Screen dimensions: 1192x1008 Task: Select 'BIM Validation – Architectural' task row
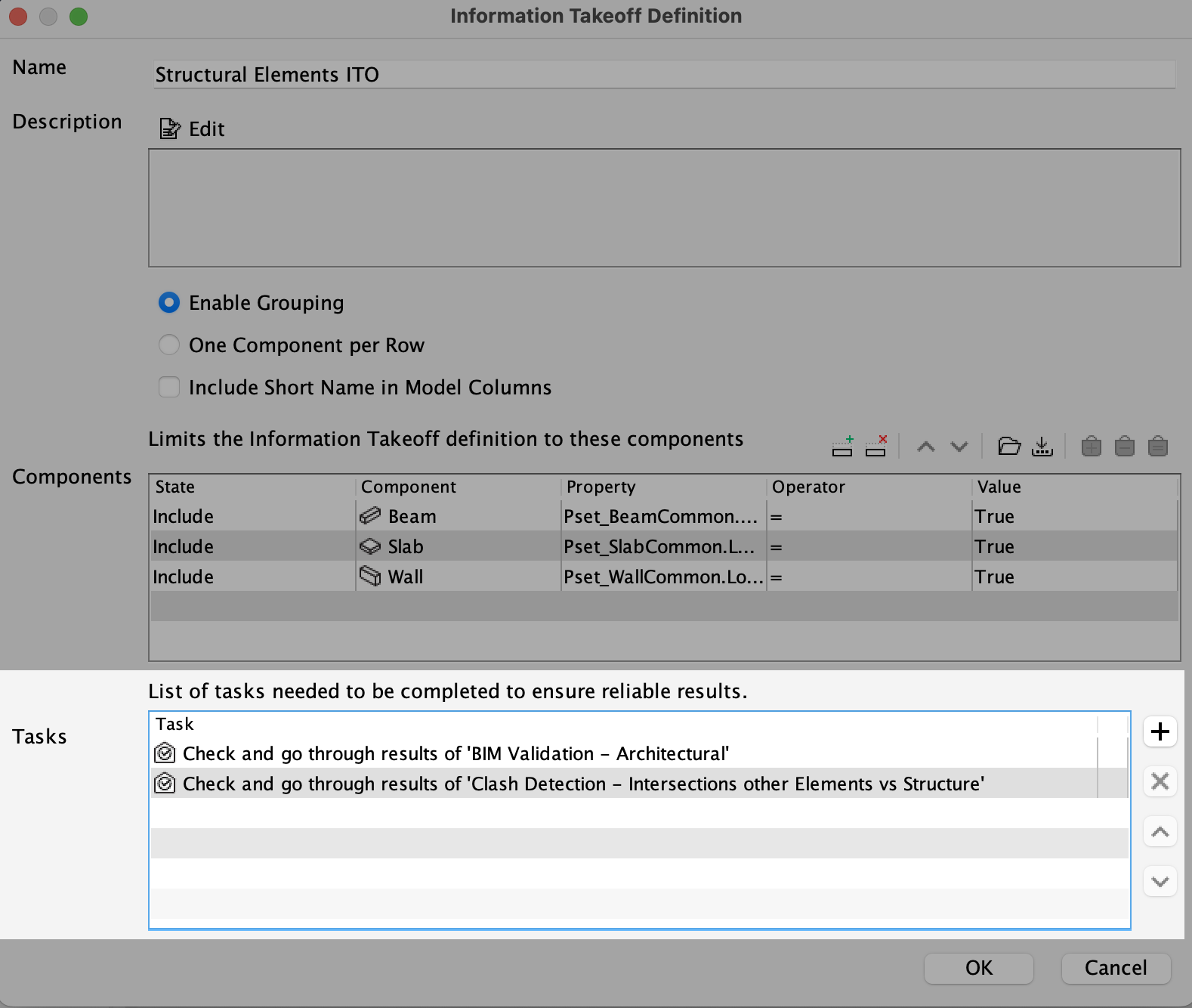tap(639, 753)
